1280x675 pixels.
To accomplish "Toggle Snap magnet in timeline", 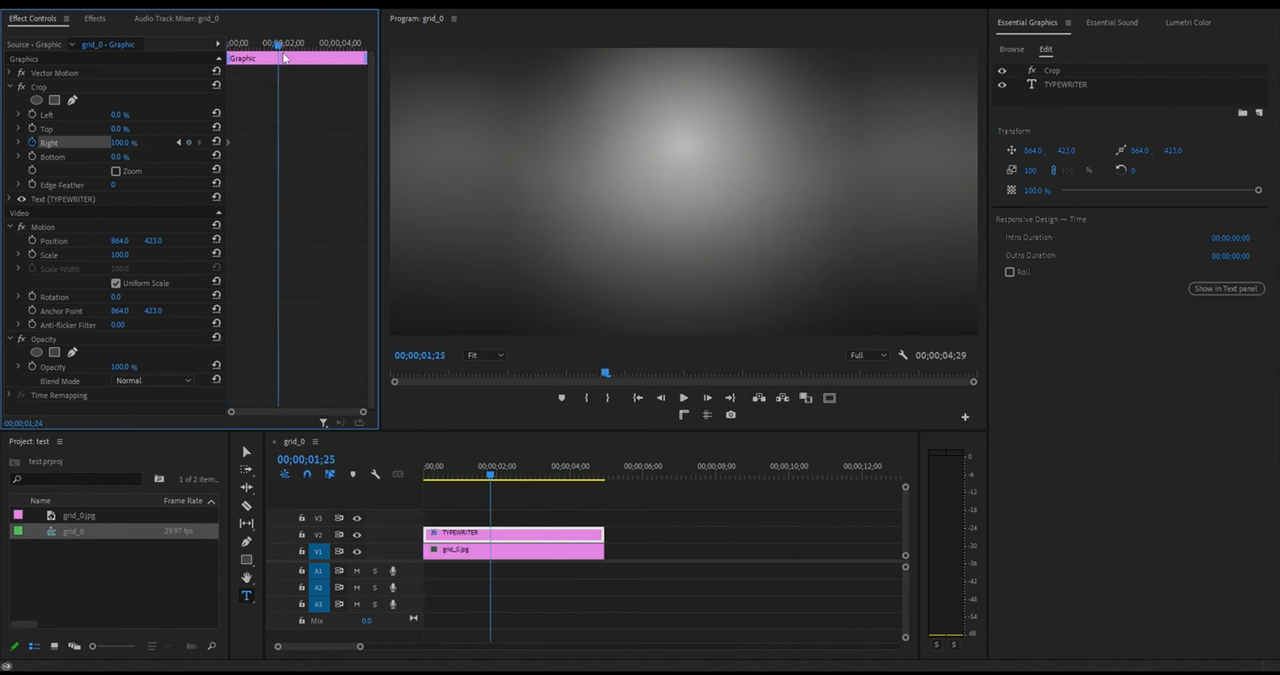I will (307, 474).
